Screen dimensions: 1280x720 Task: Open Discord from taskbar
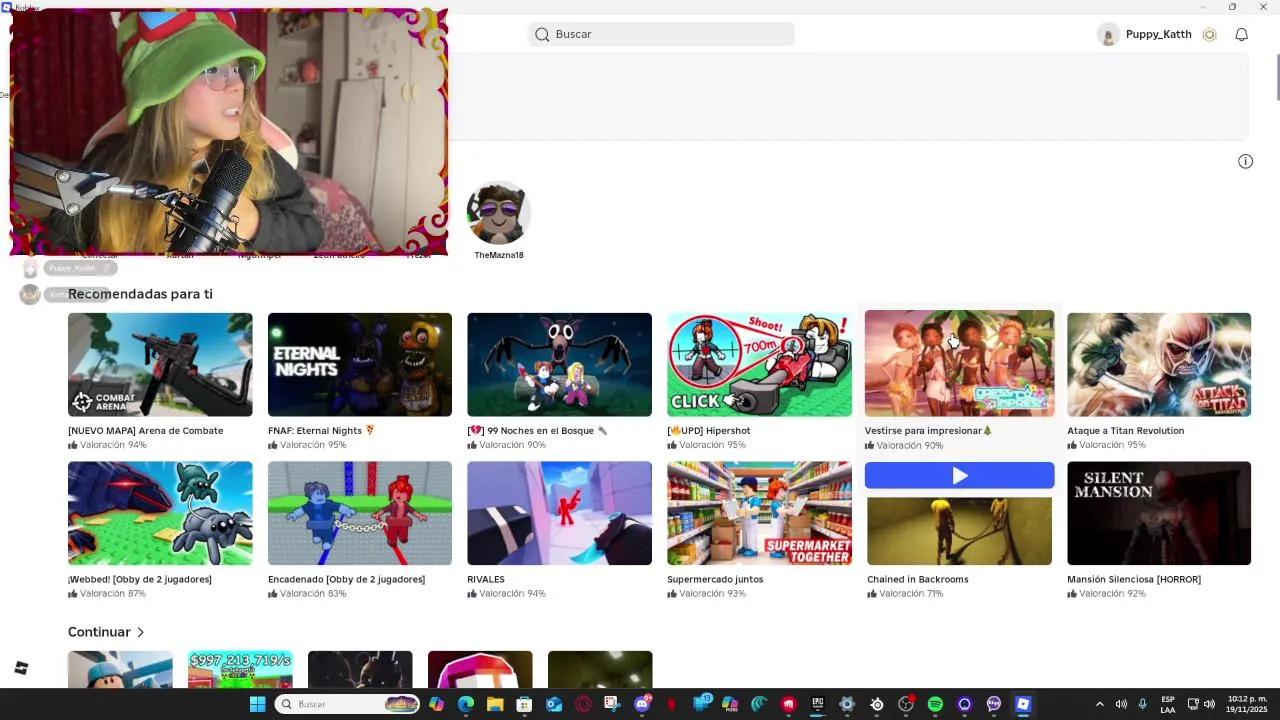[x=642, y=704]
